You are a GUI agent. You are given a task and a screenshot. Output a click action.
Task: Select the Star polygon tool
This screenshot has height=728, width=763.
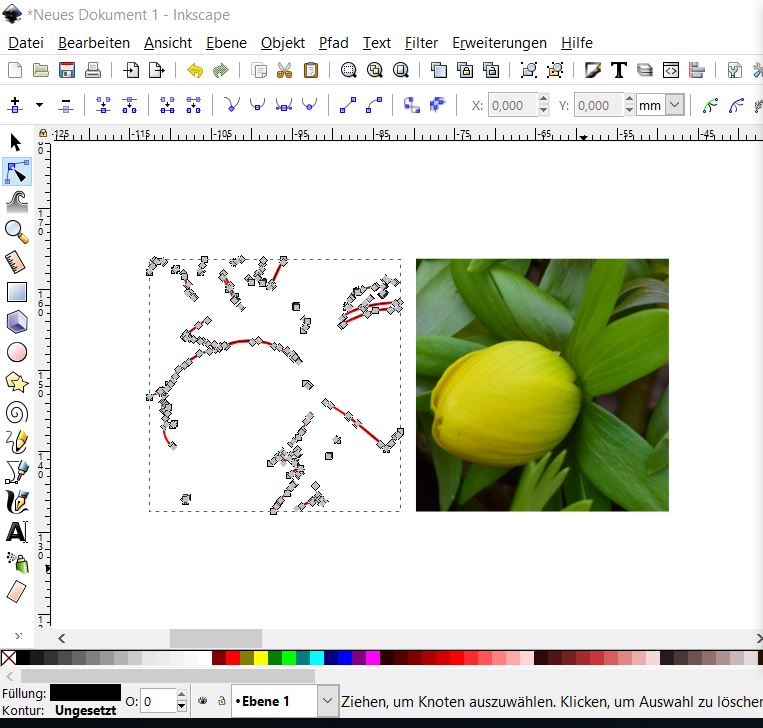tap(17, 382)
